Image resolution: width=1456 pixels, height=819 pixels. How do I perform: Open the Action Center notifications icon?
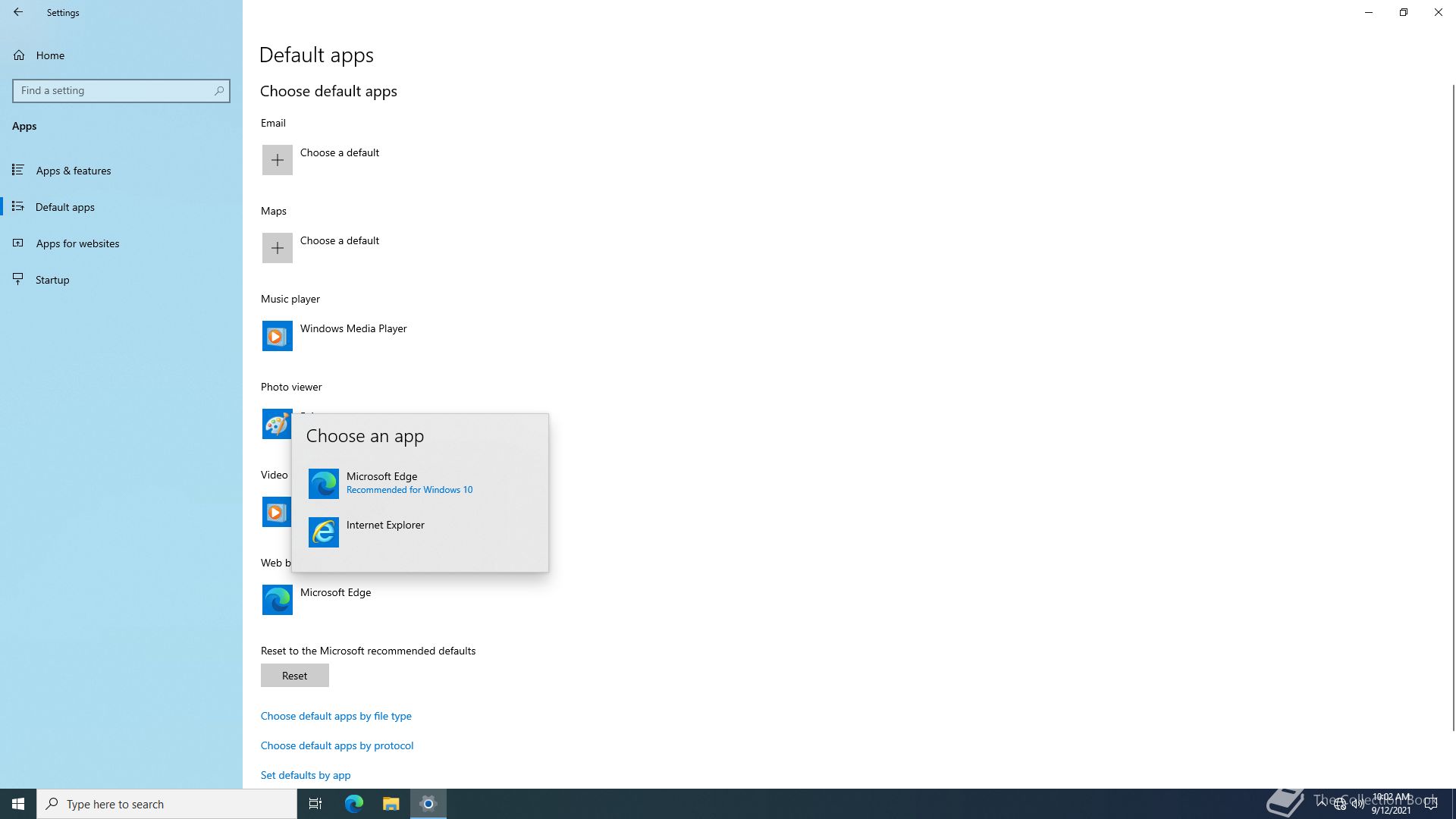click(x=1431, y=804)
